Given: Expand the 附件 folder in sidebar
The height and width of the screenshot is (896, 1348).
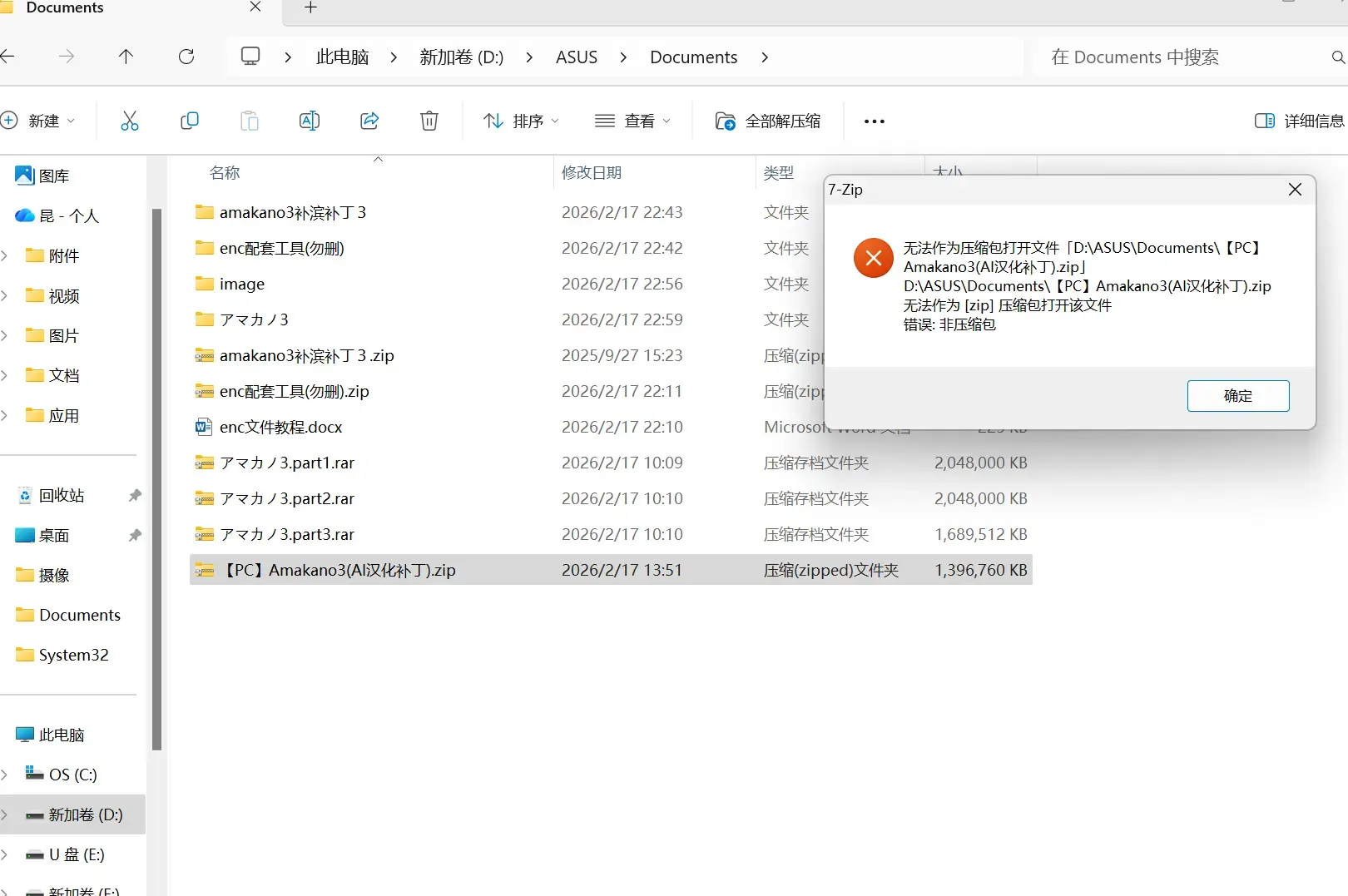Looking at the screenshot, I should [5, 255].
